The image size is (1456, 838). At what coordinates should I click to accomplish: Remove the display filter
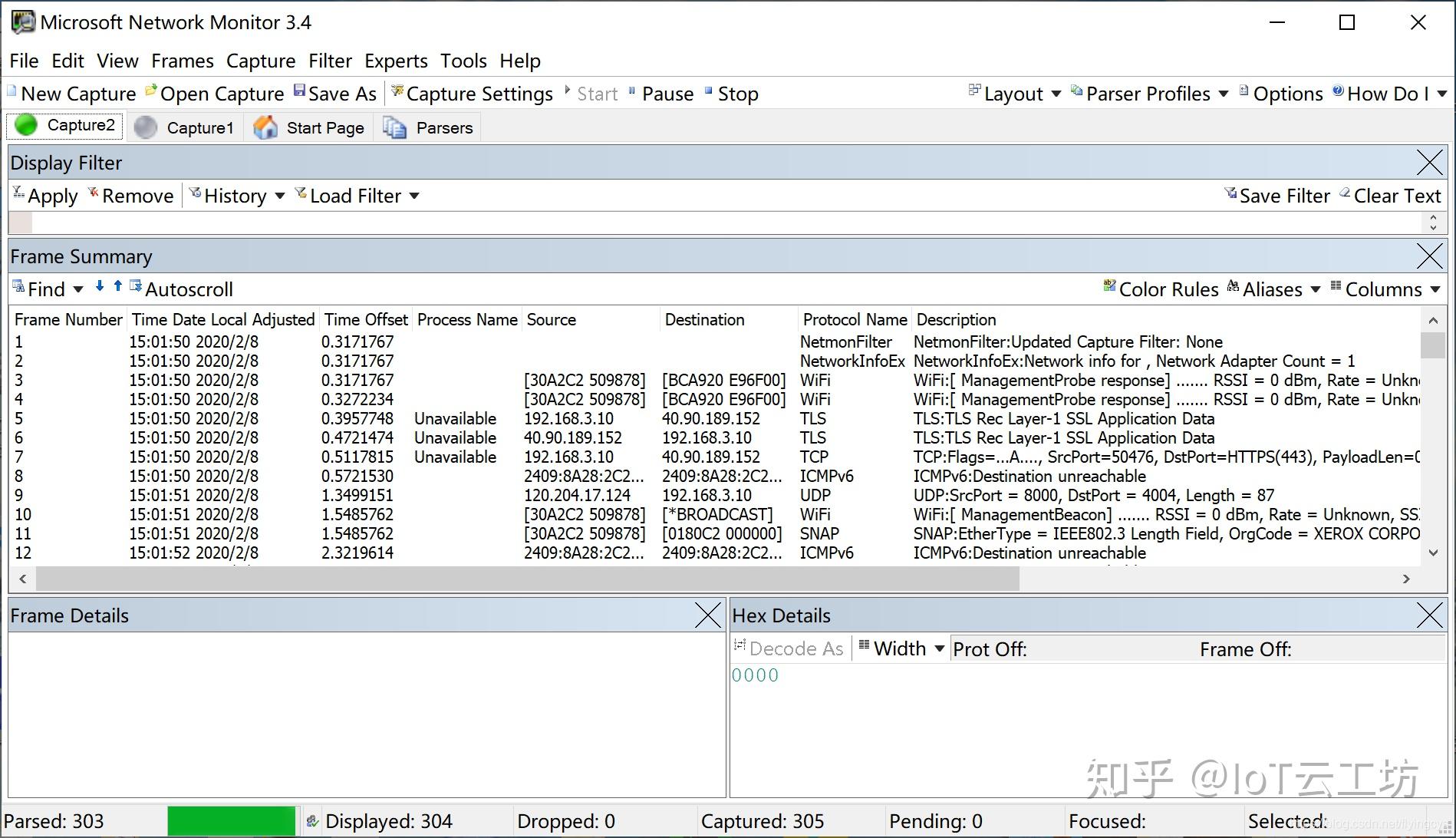pos(137,195)
